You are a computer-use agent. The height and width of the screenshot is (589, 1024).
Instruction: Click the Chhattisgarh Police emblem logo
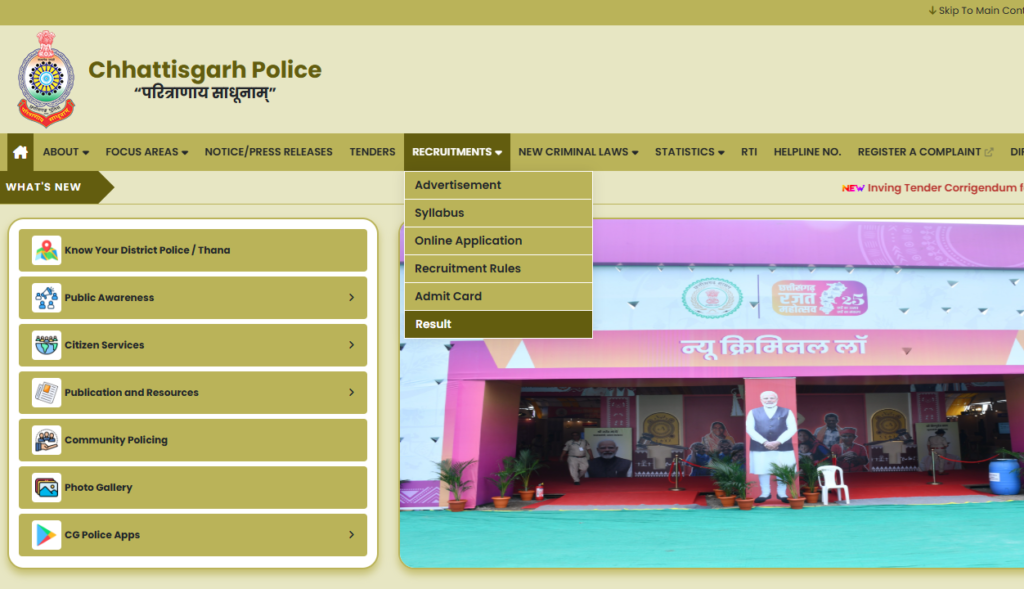44,75
